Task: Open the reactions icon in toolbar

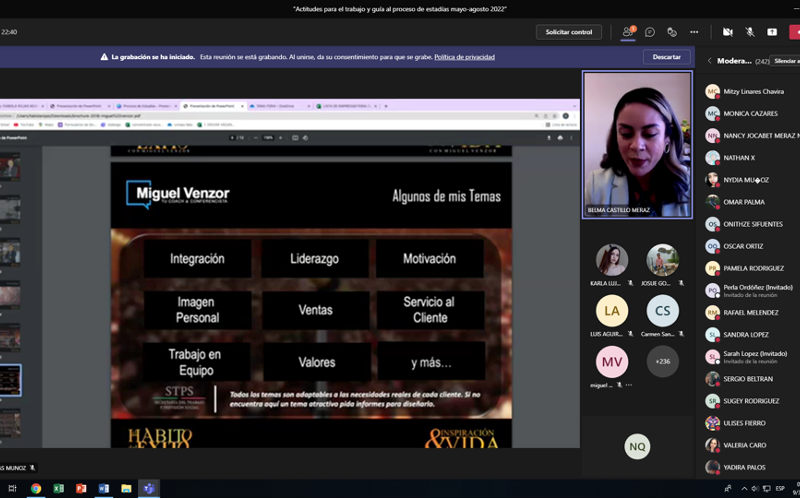Action: (672, 32)
